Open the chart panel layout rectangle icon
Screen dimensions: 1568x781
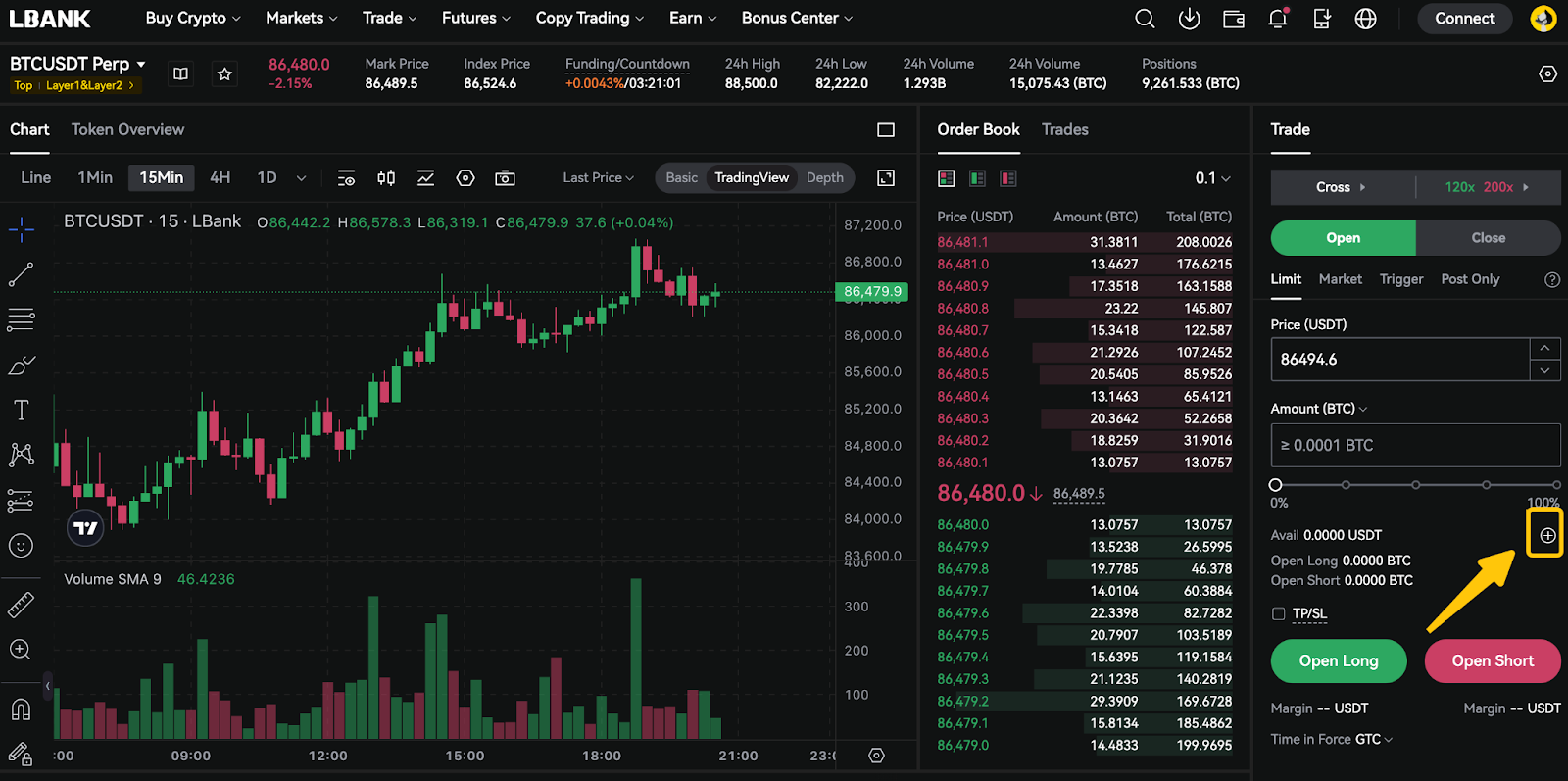[x=886, y=129]
